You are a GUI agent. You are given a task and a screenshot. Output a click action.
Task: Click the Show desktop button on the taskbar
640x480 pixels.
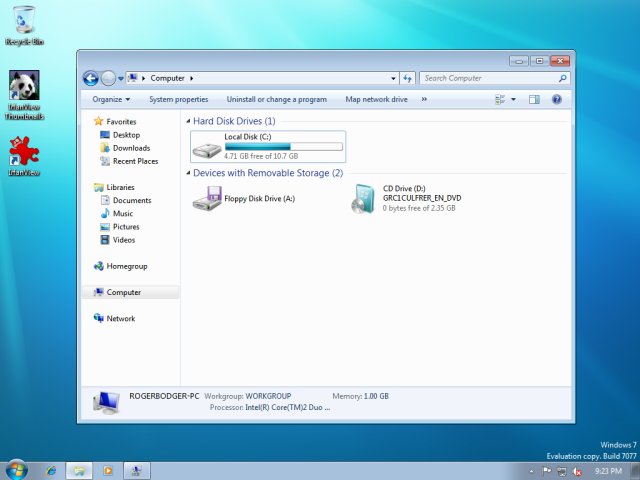pos(635,471)
